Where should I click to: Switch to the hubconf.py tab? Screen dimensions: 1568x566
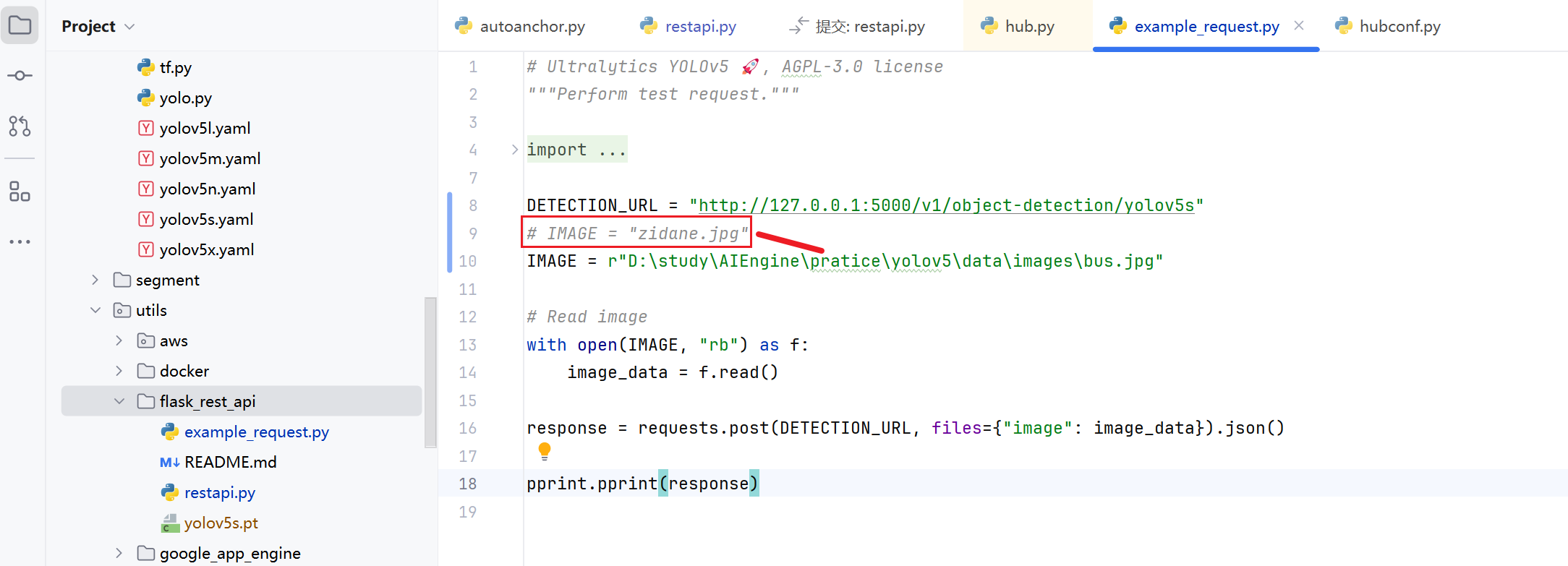(1388, 26)
